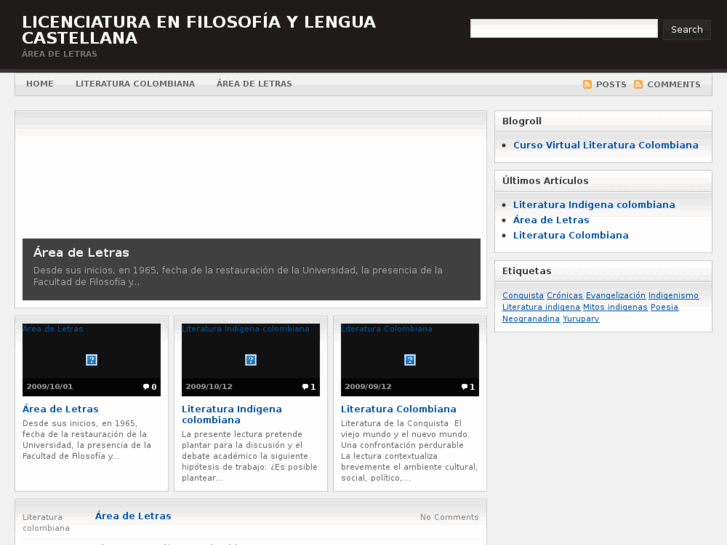Click the excerpt starting La presente lectura pretende
The height and width of the screenshot is (545, 727).
click(249, 456)
